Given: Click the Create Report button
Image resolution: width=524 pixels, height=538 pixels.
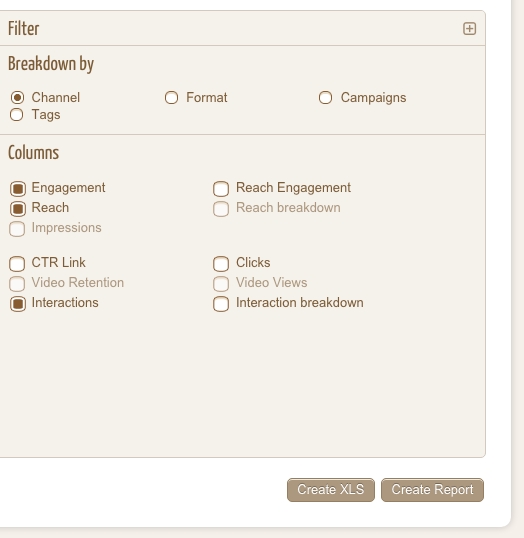Looking at the screenshot, I should click(x=432, y=490).
